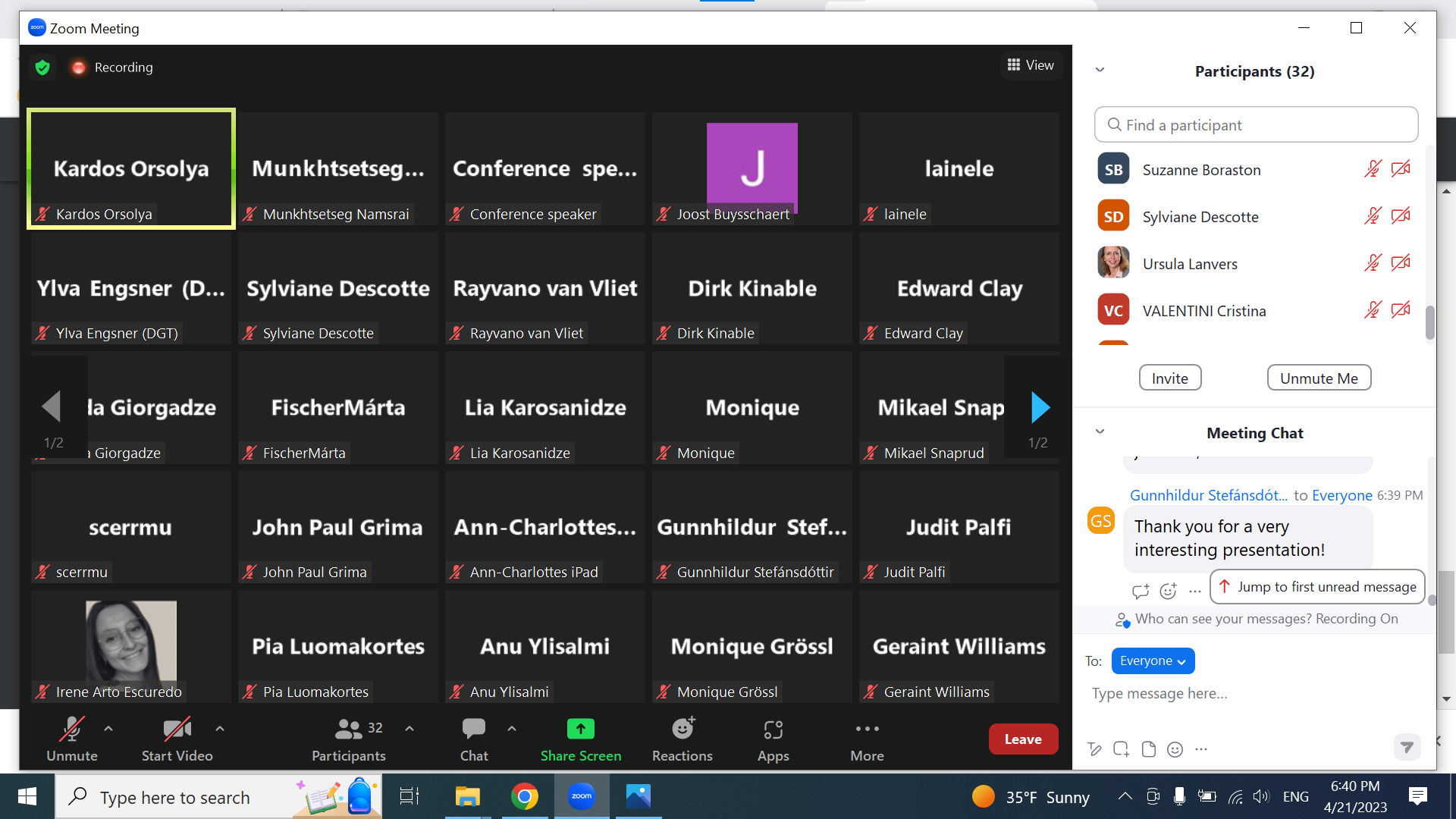This screenshot has height=819, width=1456.
Task: Open audio options arrow beside Unmute
Action: (108, 729)
